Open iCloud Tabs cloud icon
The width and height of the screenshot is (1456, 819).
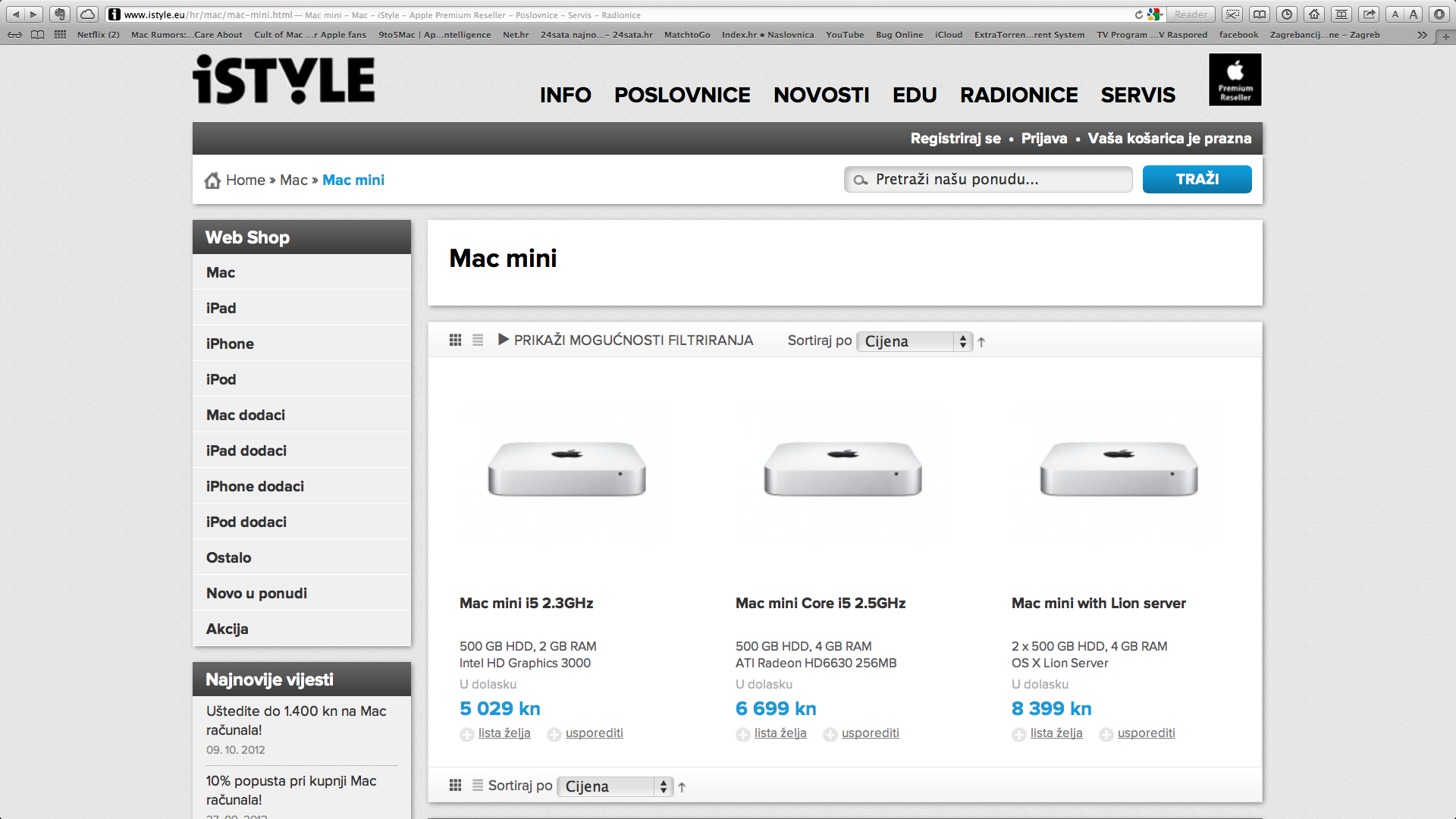coord(88,14)
